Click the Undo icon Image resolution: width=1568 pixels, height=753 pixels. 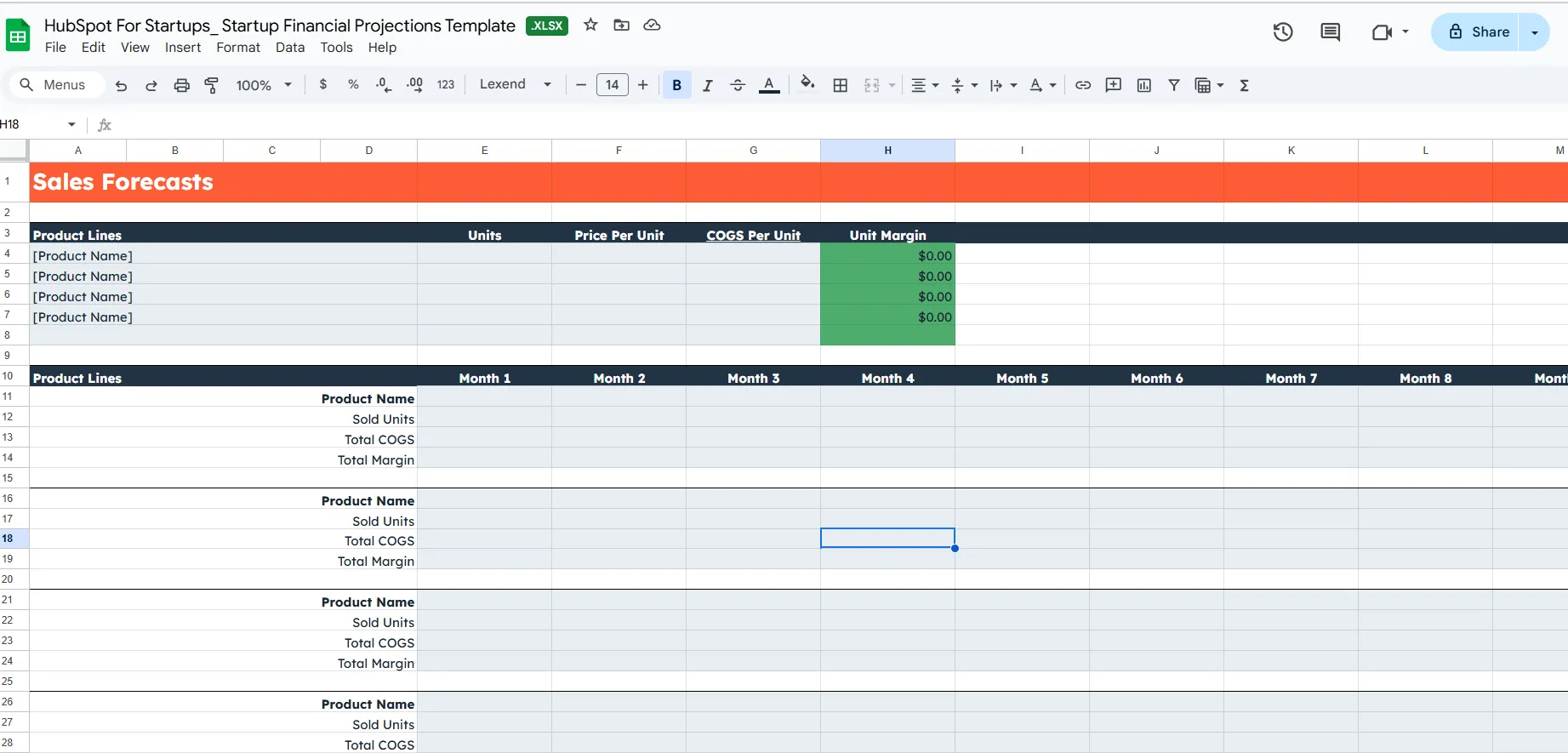pyautogui.click(x=121, y=85)
